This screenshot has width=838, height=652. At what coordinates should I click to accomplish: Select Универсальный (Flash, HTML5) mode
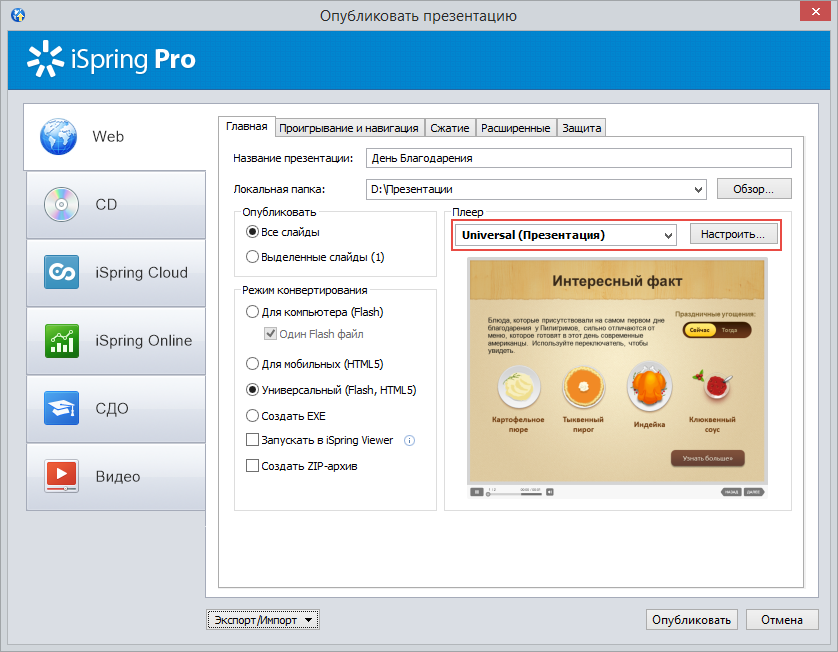(252, 390)
